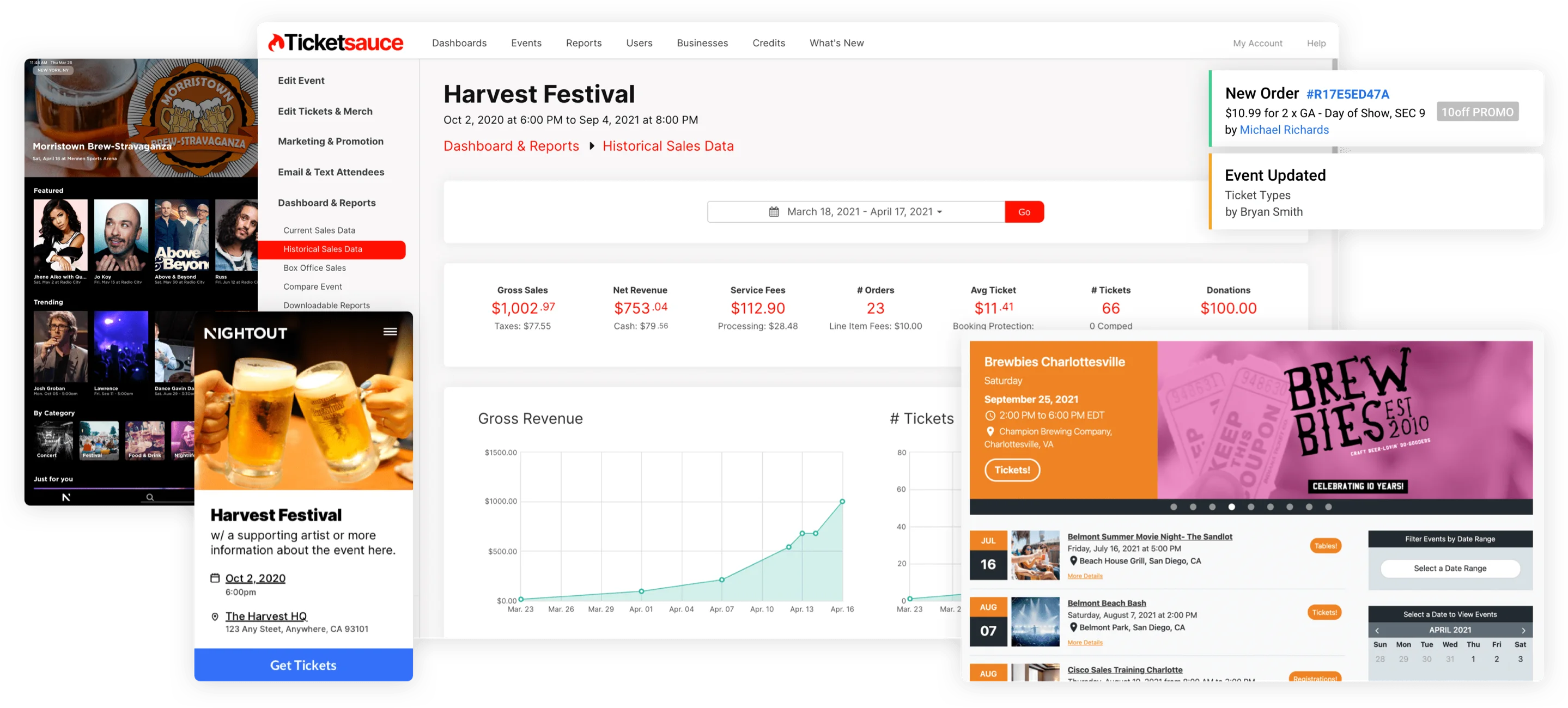Click the calendar icon beside Oct 2, 2020
Viewport: 1568px width, 708px height.
[x=215, y=578]
